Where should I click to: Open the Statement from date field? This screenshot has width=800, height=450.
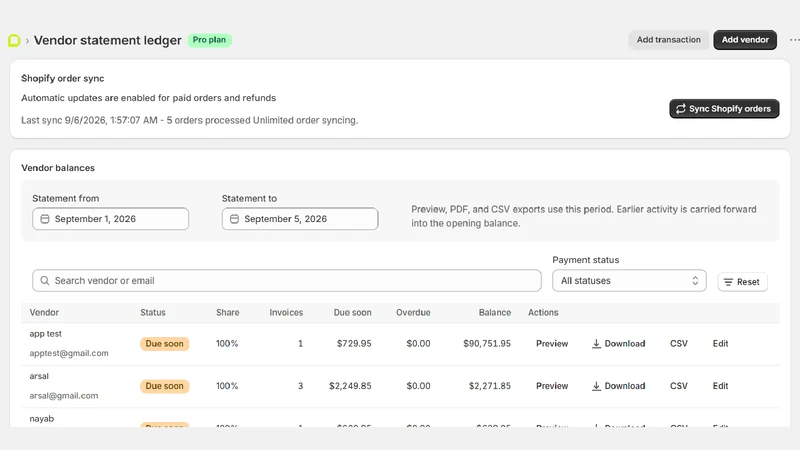click(110, 219)
